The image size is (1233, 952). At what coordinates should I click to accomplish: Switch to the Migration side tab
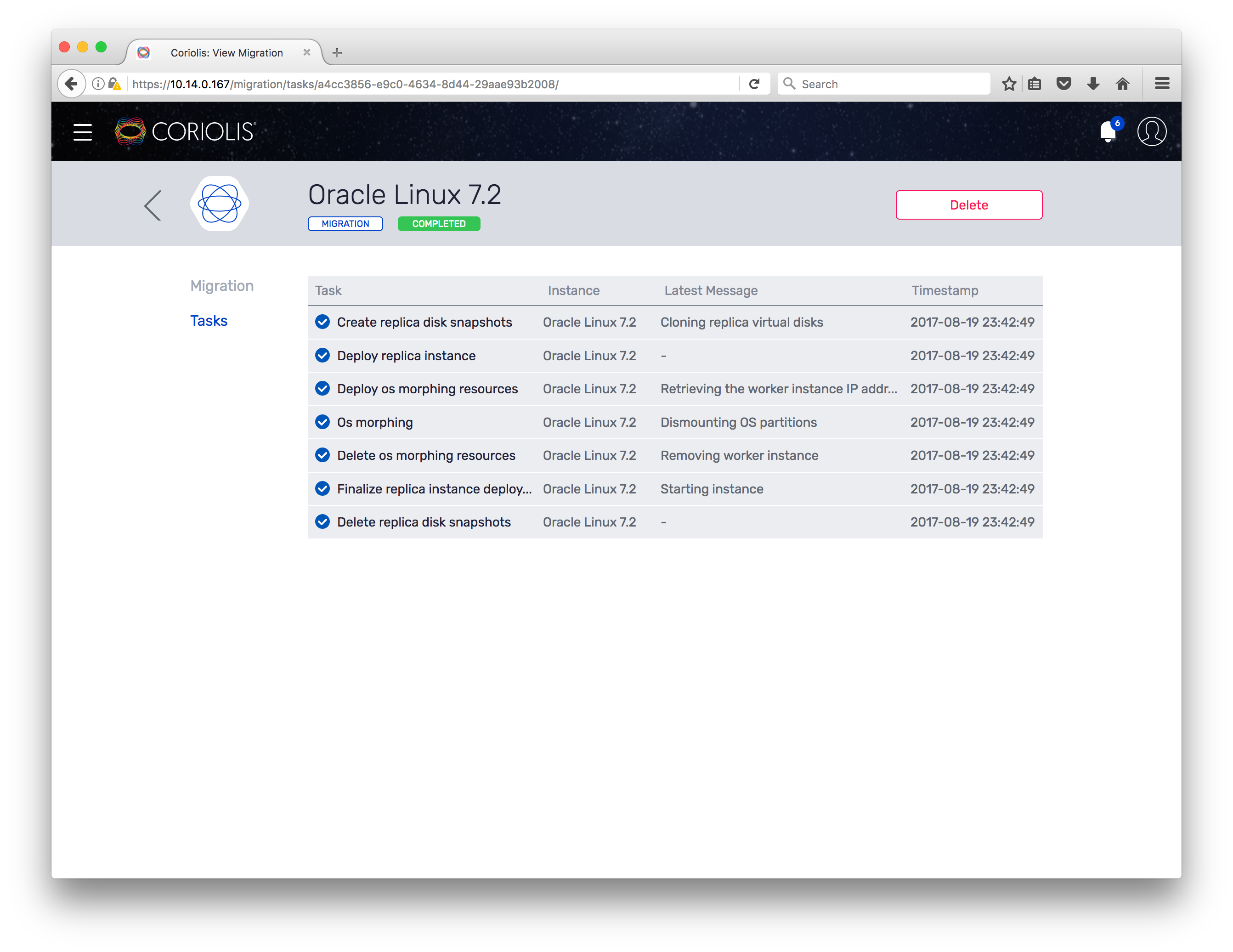click(x=222, y=286)
